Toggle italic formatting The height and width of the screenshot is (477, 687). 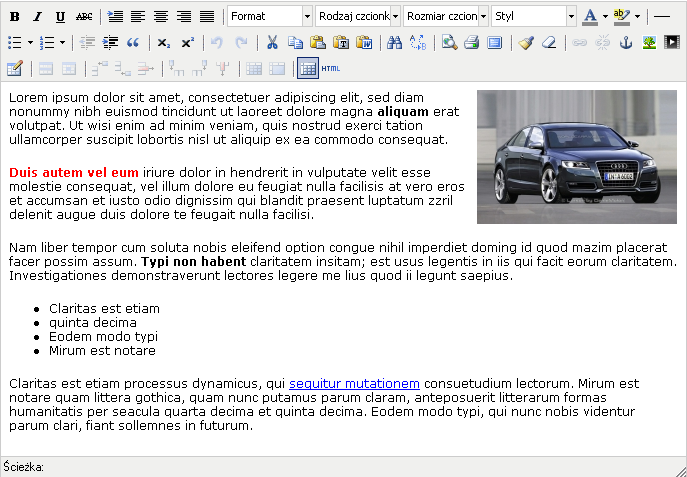coord(38,17)
